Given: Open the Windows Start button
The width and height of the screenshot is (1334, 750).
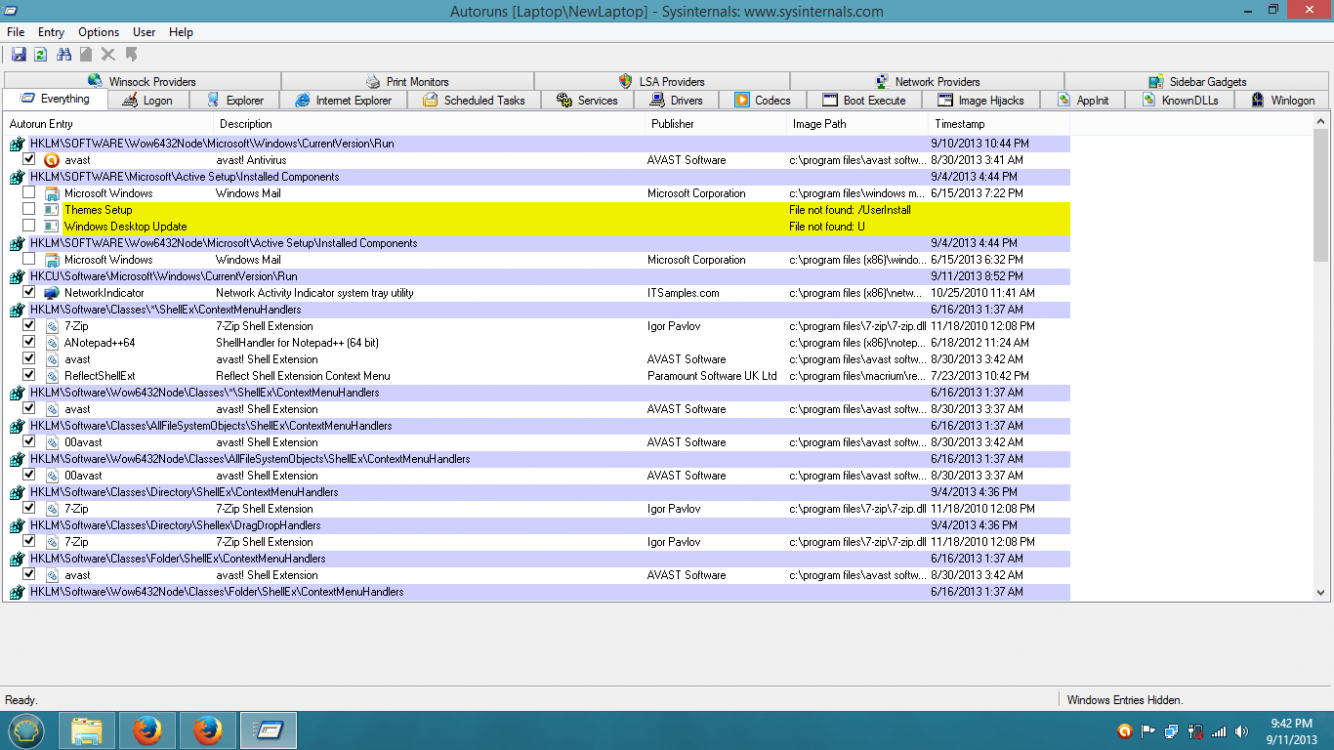Looking at the screenshot, I should (25, 731).
